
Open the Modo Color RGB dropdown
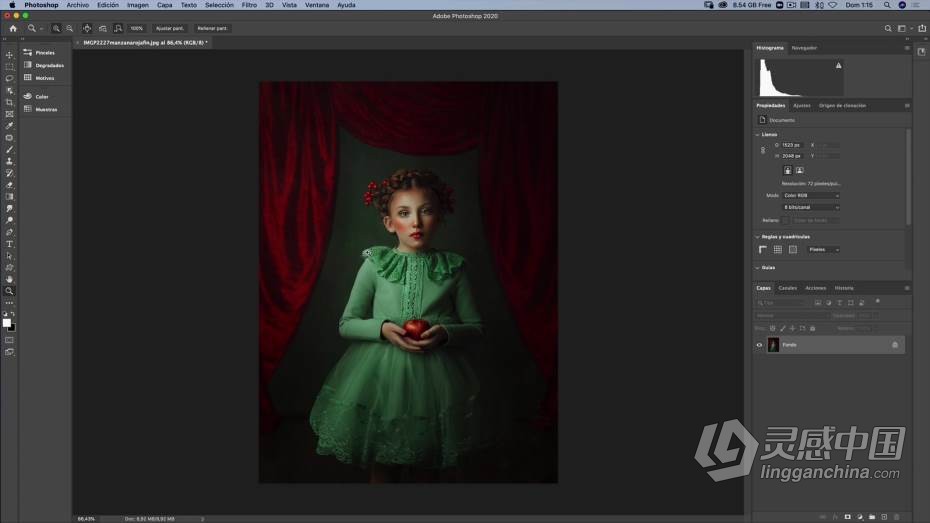pos(811,196)
